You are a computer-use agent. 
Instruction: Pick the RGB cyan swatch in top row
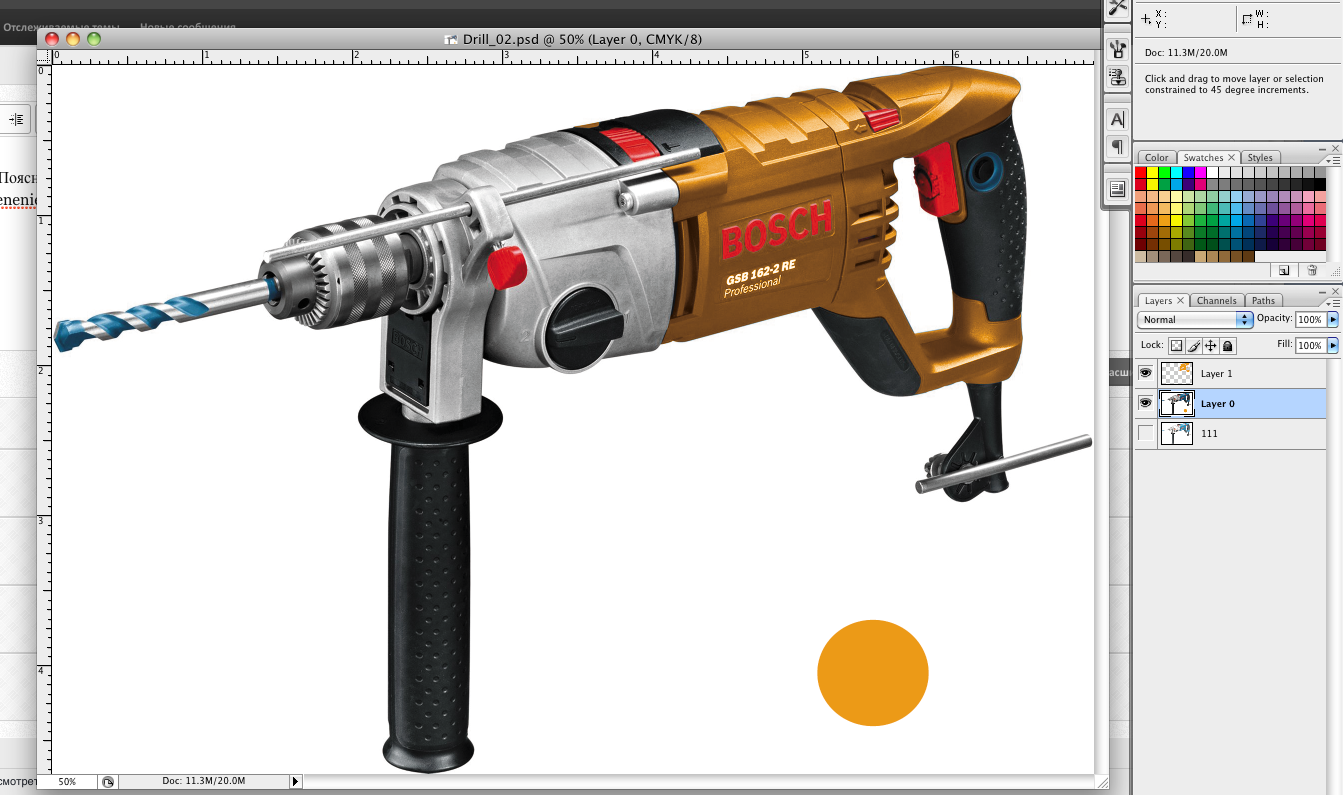pos(1177,172)
